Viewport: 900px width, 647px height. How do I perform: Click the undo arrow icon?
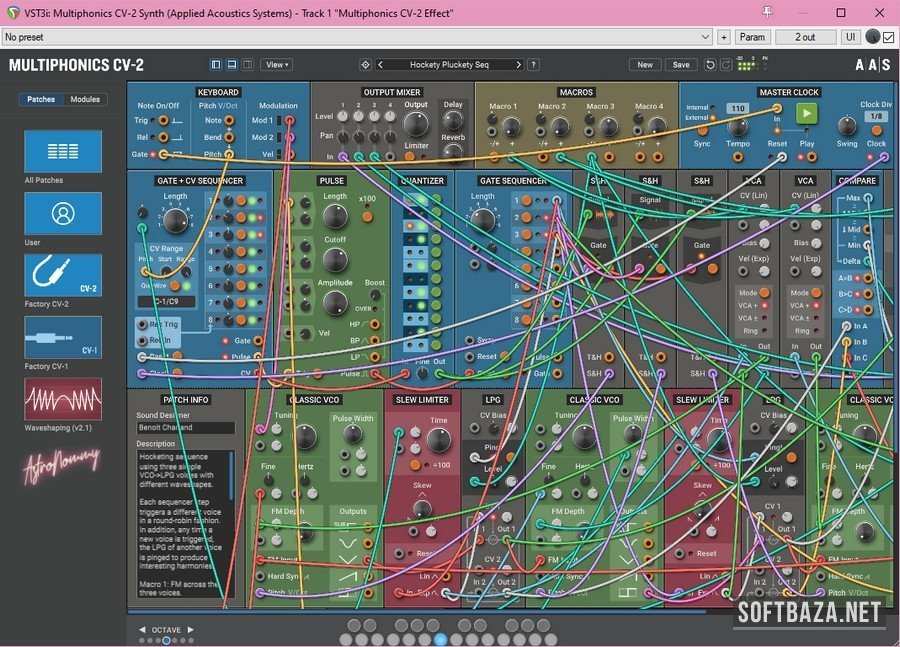point(711,65)
